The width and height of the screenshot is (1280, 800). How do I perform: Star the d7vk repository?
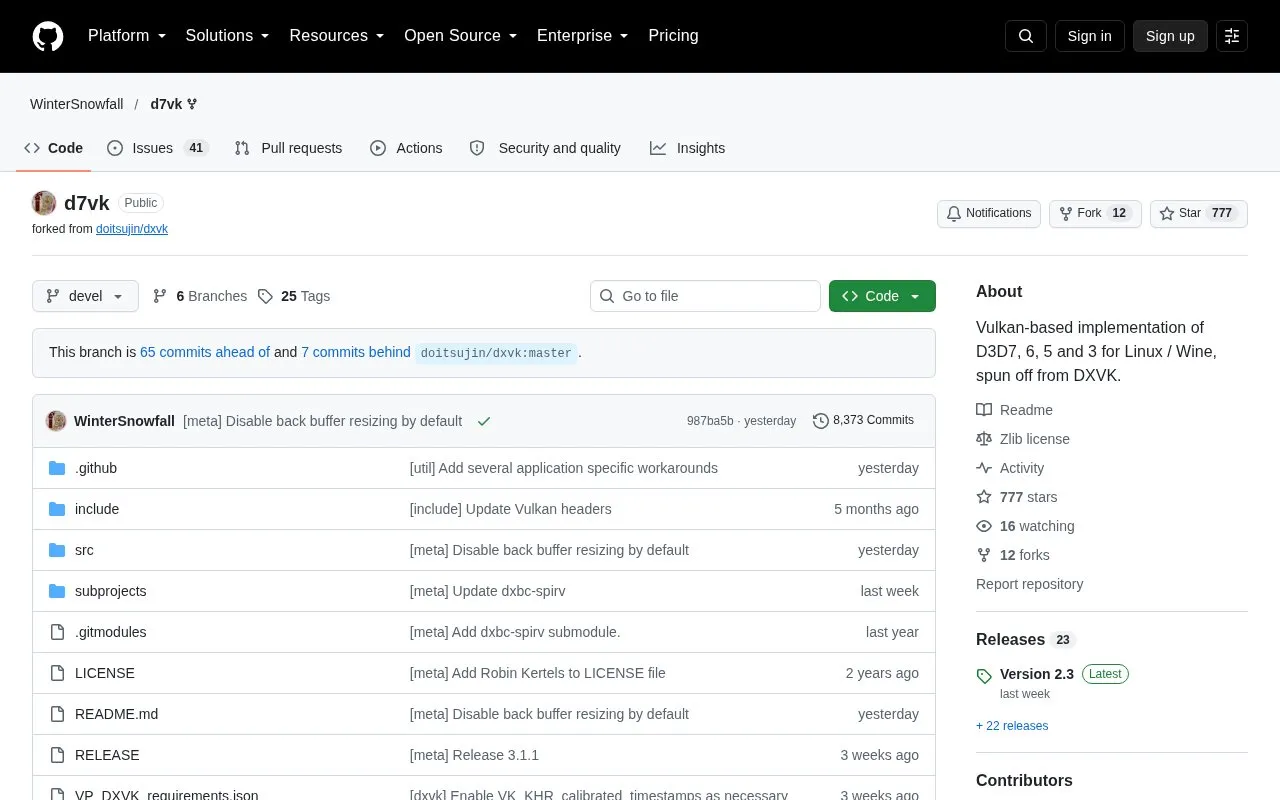[1199, 214]
